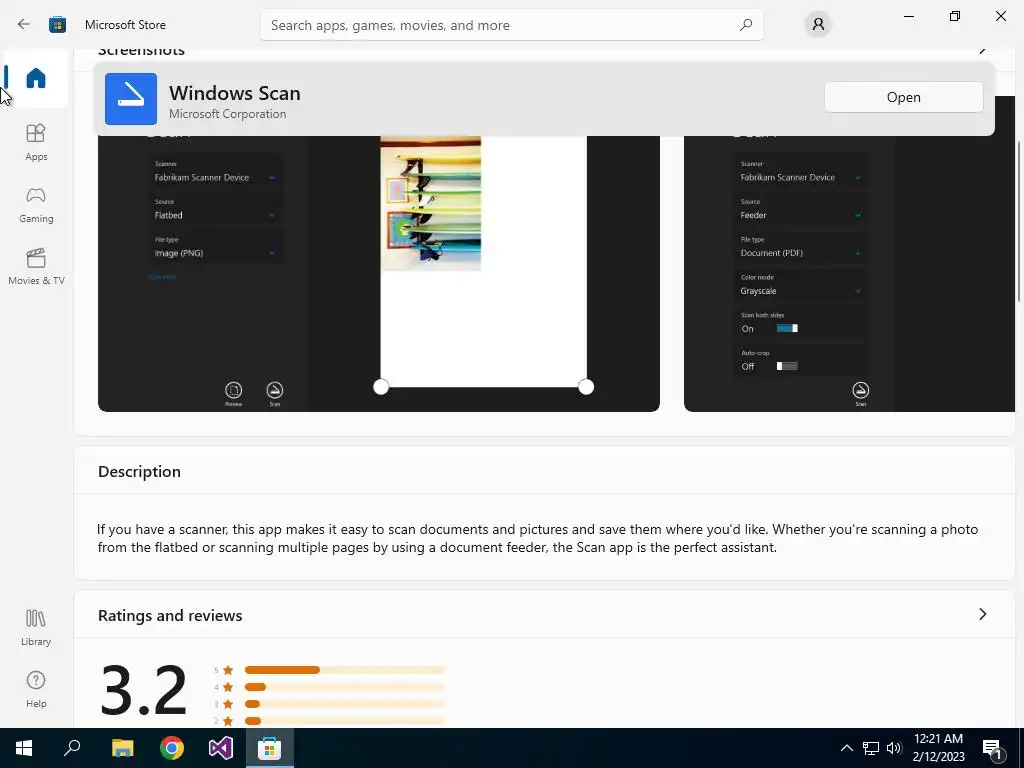Open the Windows Start menu
Image resolution: width=1024 pixels, height=768 pixels.
tap(24, 748)
